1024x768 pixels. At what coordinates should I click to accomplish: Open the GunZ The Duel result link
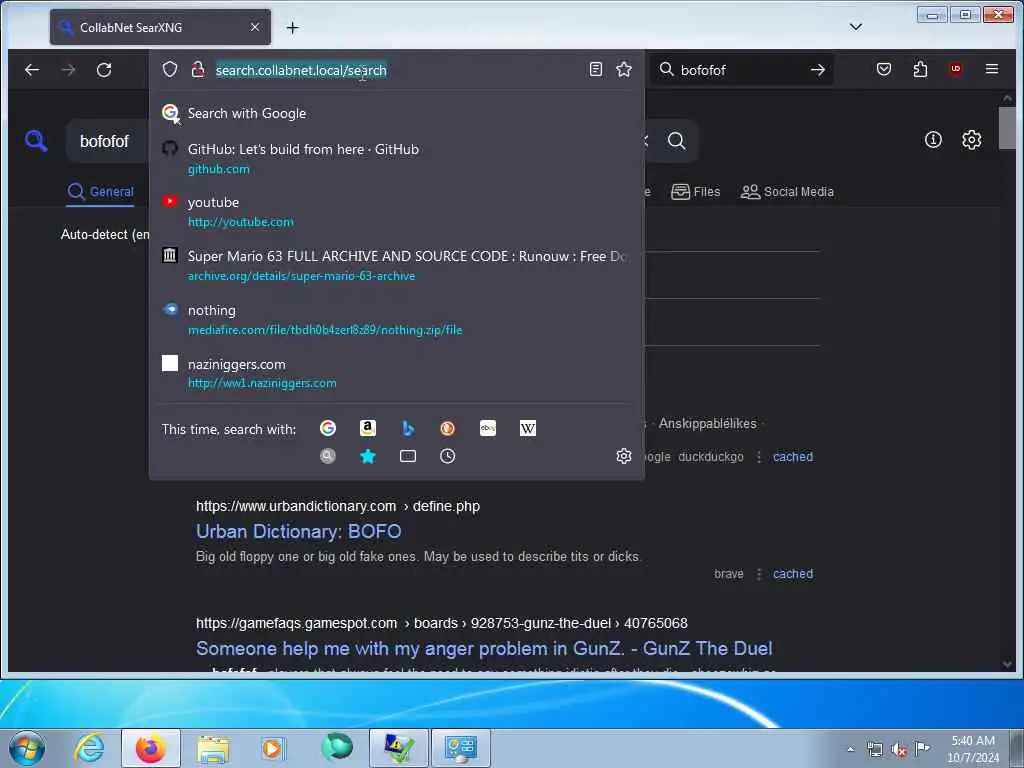484,648
